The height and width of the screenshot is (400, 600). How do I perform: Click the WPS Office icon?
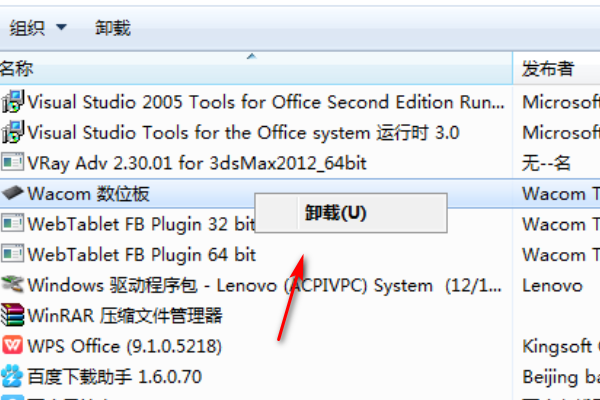pyautogui.click(x=13, y=346)
